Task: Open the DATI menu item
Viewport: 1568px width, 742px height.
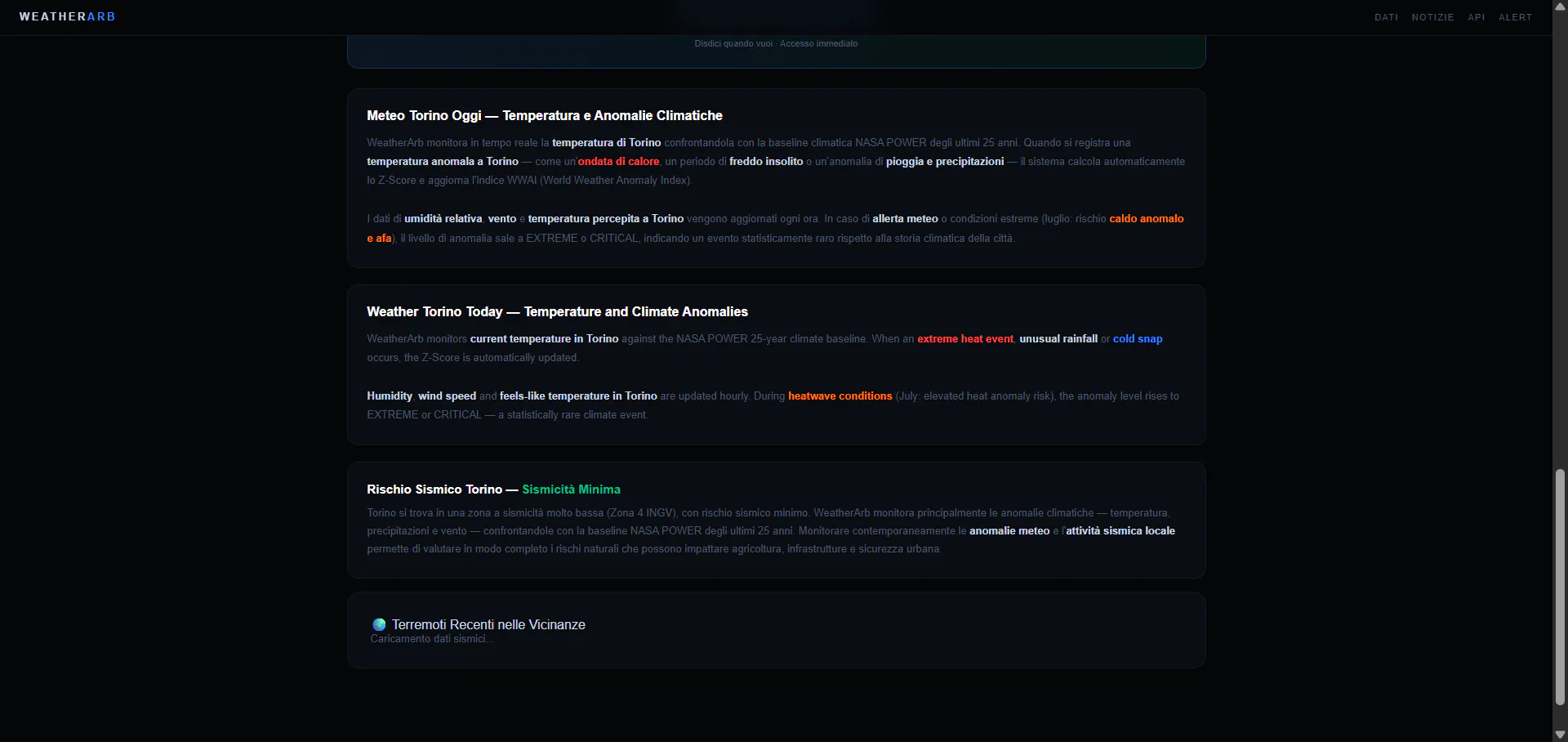Action: (x=1386, y=17)
